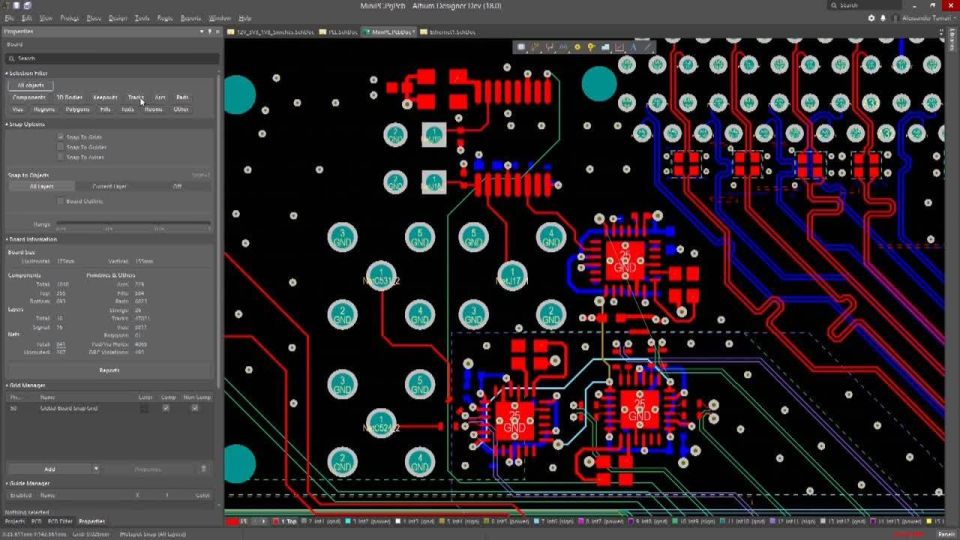Toggle the Fills selection filter
This screenshot has height=540, width=960.
point(105,110)
